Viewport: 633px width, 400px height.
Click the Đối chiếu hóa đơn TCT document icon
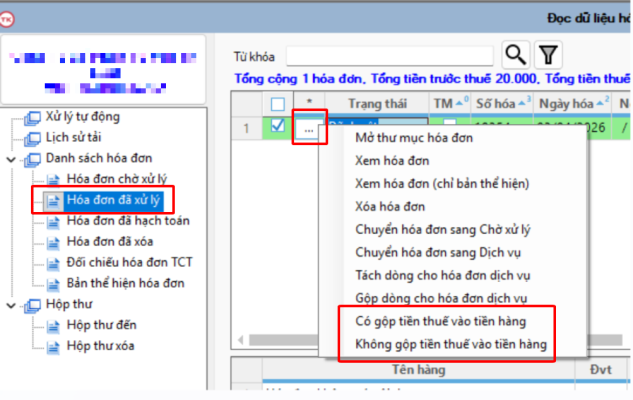(x=53, y=263)
